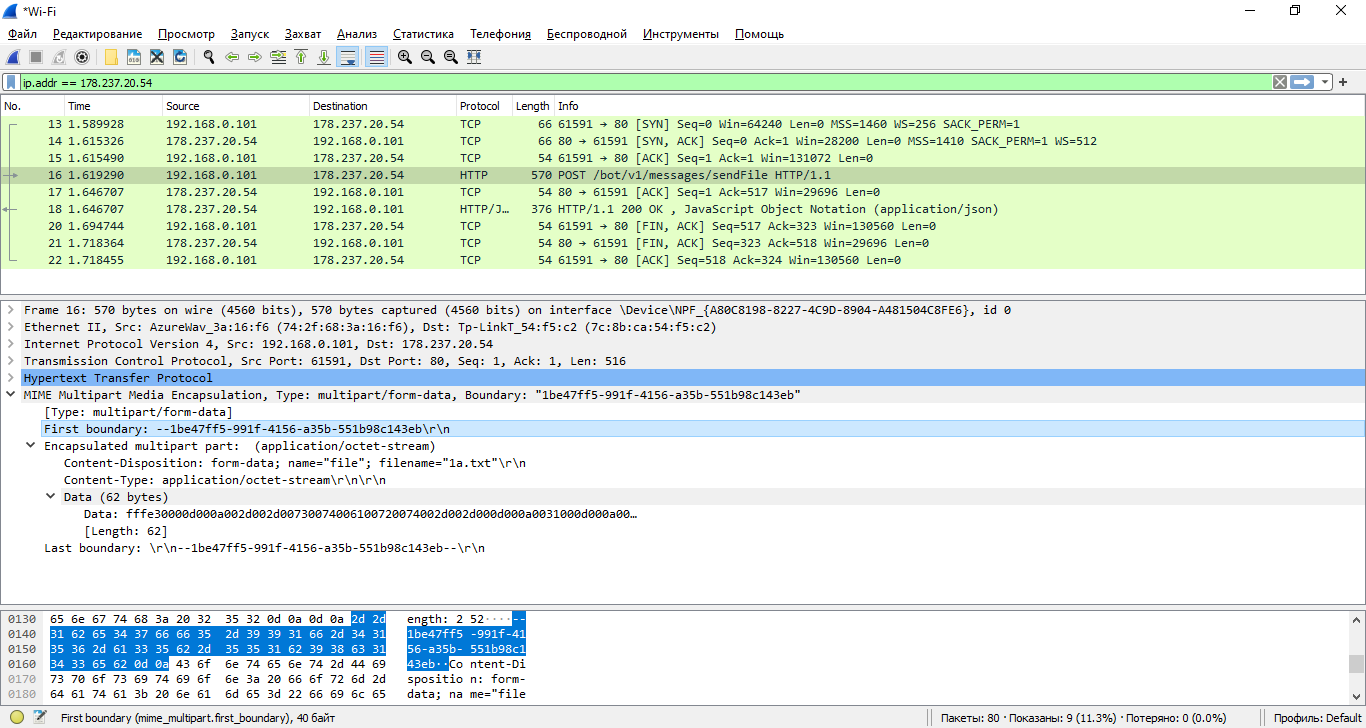Image resolution: width=1366 pixels, height=728 pixels.
Task: Click the red Stop capture icon
Action: 34,57
